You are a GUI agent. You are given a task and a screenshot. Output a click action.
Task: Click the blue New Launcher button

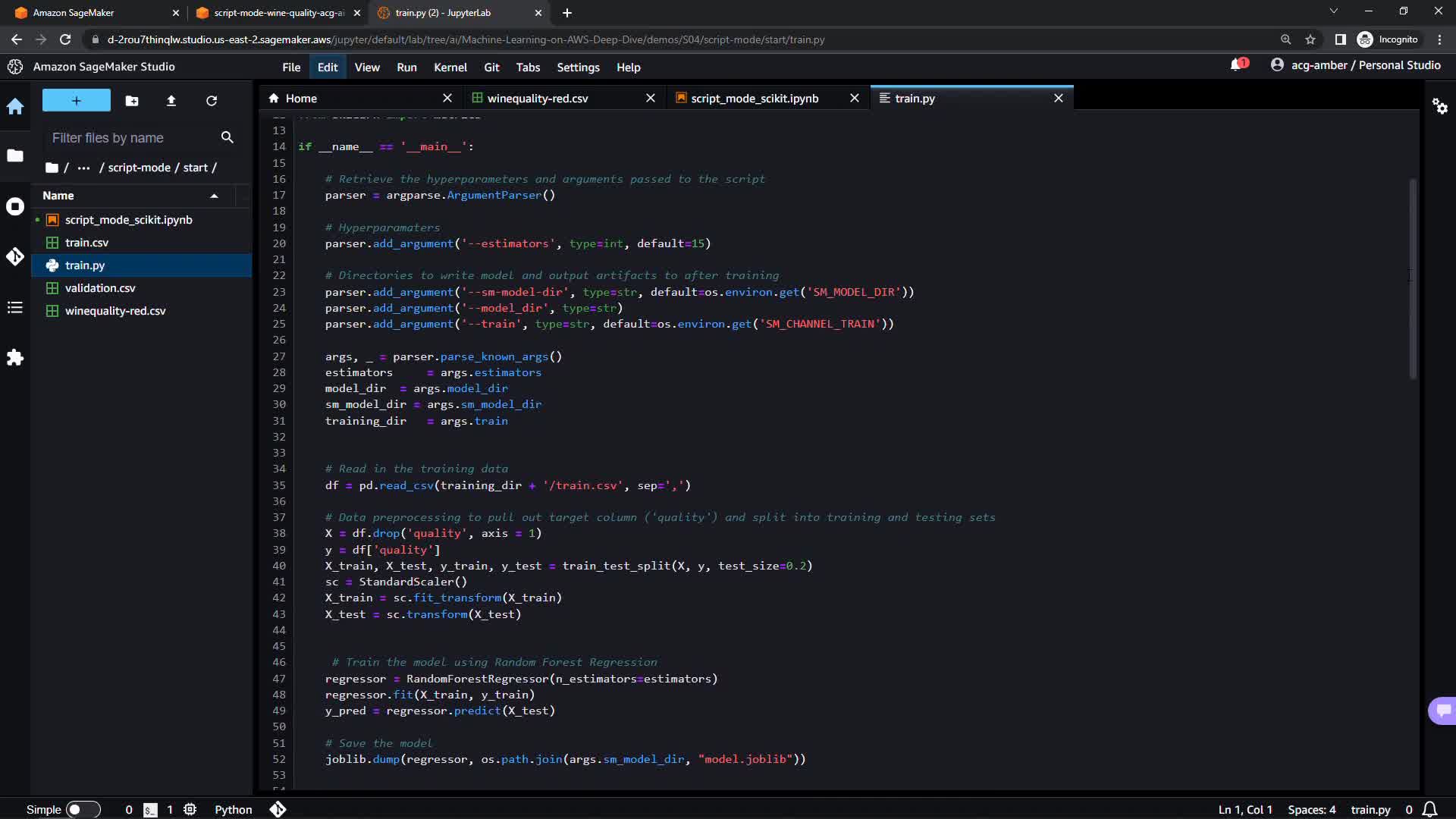coord(76,100)
